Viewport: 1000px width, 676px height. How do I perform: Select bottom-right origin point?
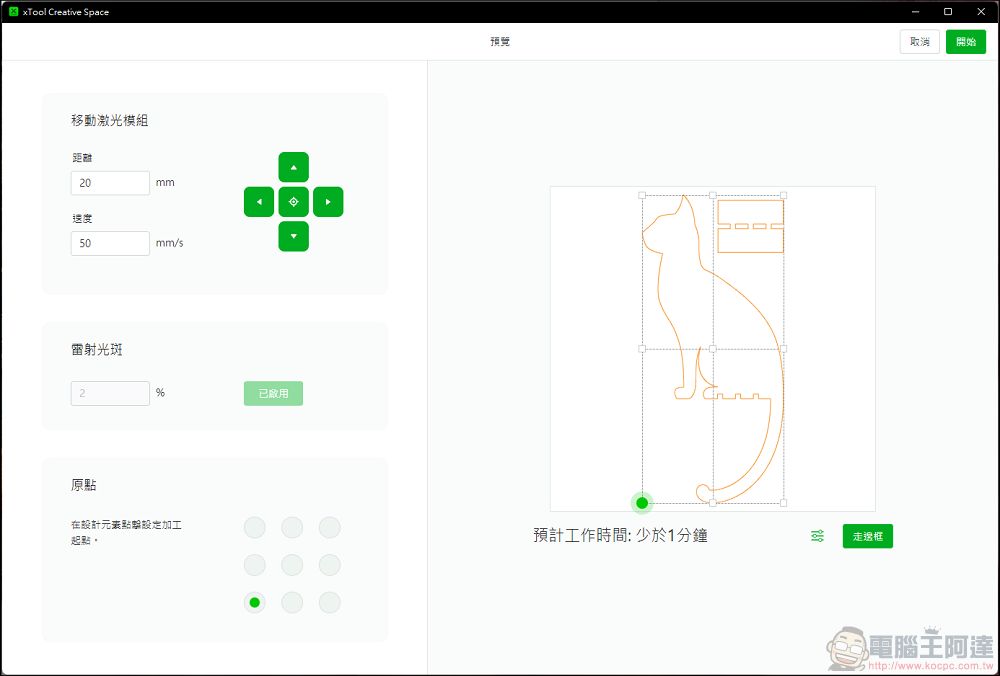pos(329,602)
